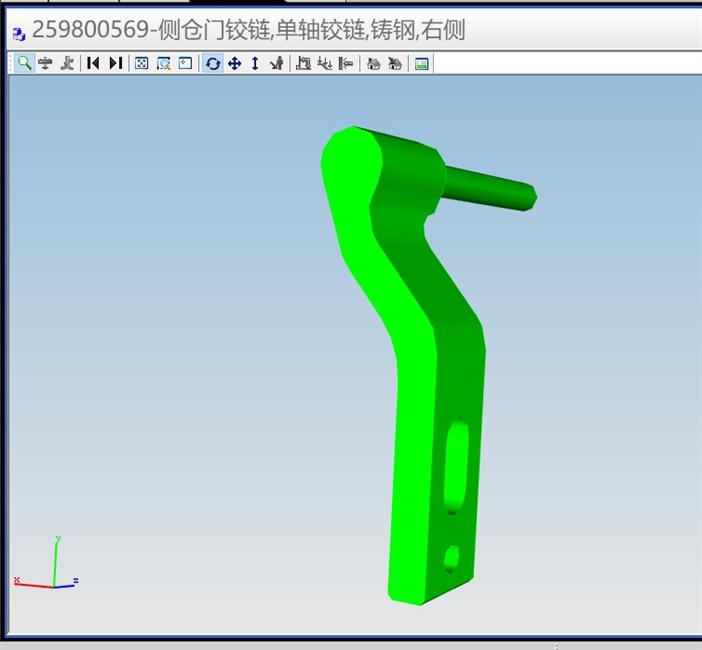Click the second house-shaped view icon
This screenshot has width=702, height=650.
tap(394, 63)
